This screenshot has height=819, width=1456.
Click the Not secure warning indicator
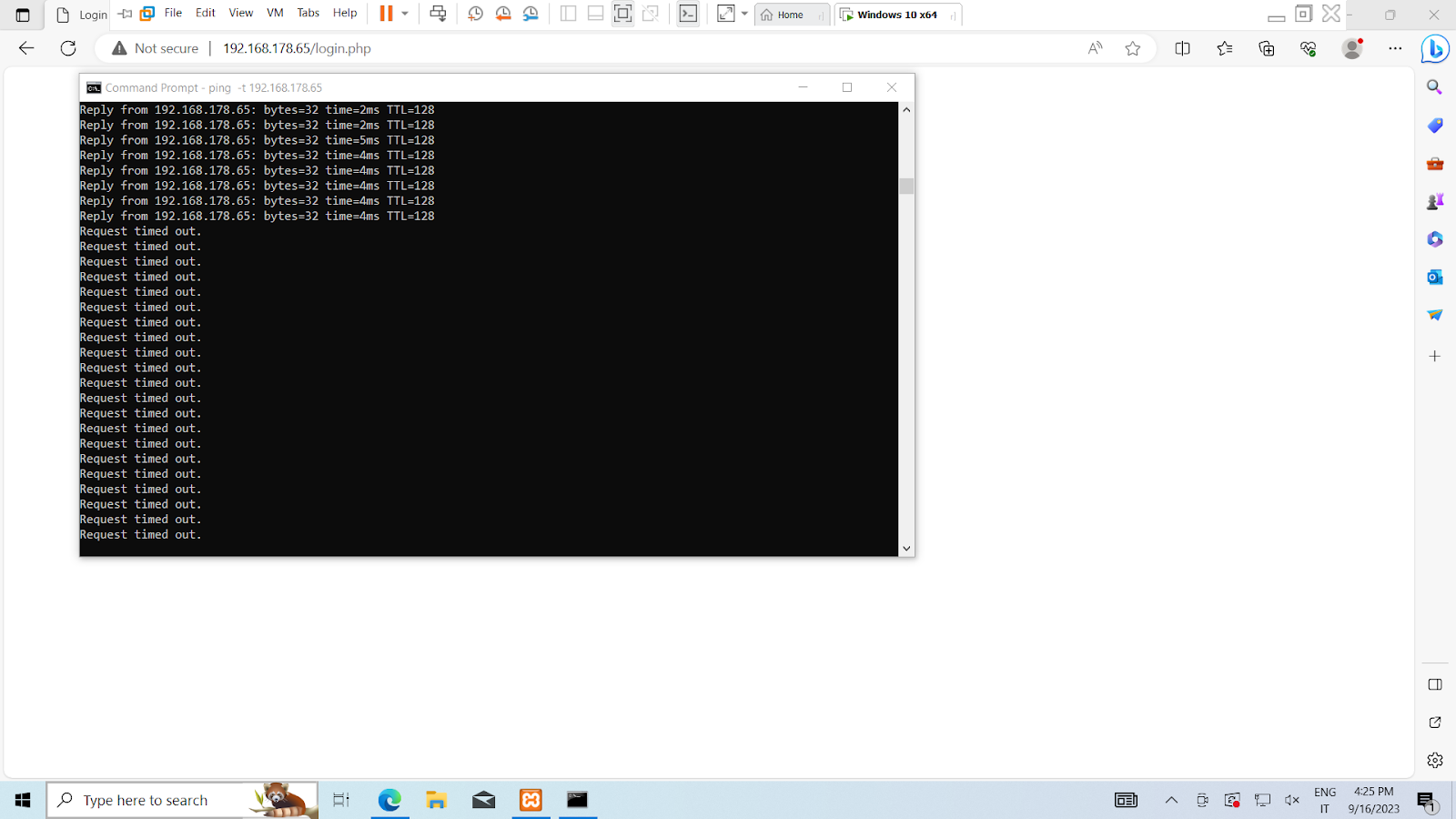click(x=156, y=48)
